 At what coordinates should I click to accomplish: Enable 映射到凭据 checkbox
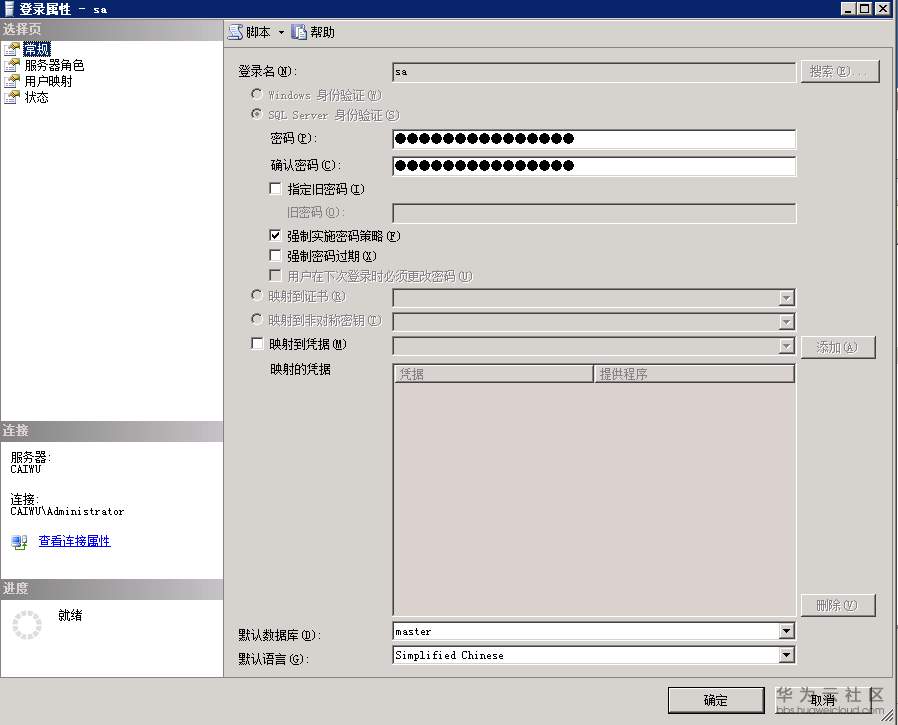coord(258,343)
